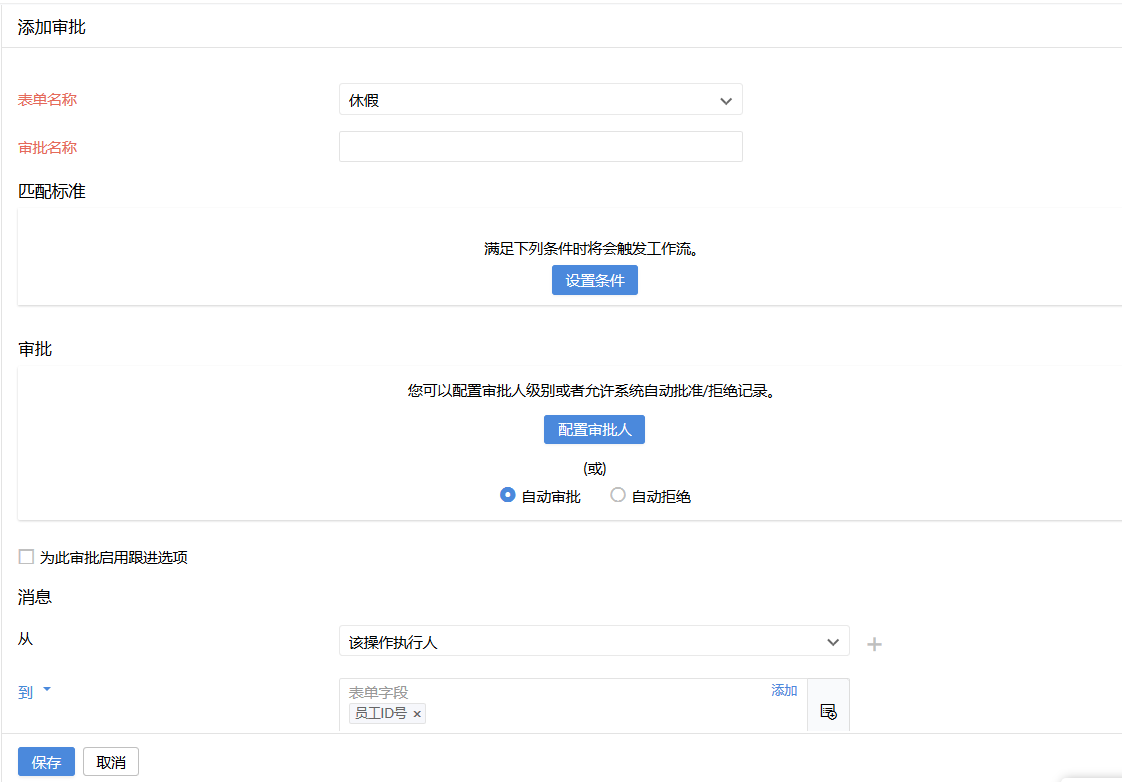Cancel using the 取消 button
The image size is (1122, 782).
click(110, 762)
